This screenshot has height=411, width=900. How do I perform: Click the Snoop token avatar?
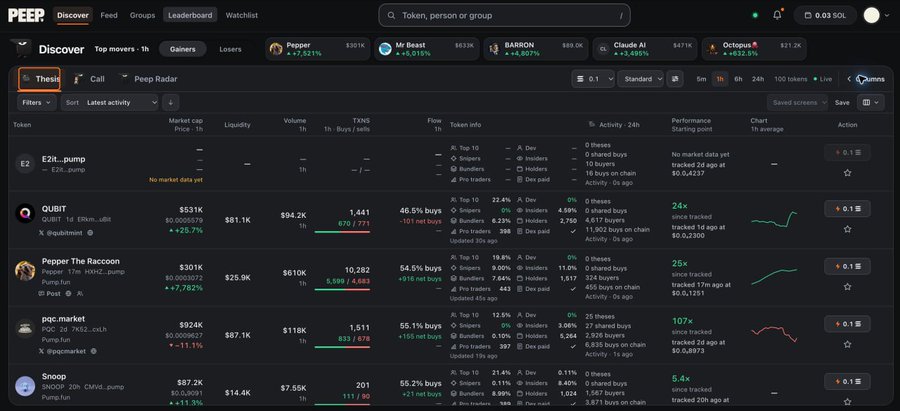click(x=25, y=386)
